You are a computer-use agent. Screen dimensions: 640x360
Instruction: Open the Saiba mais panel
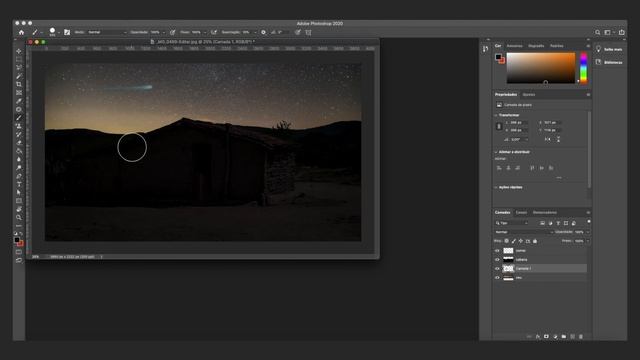click(x=609, y=49)
